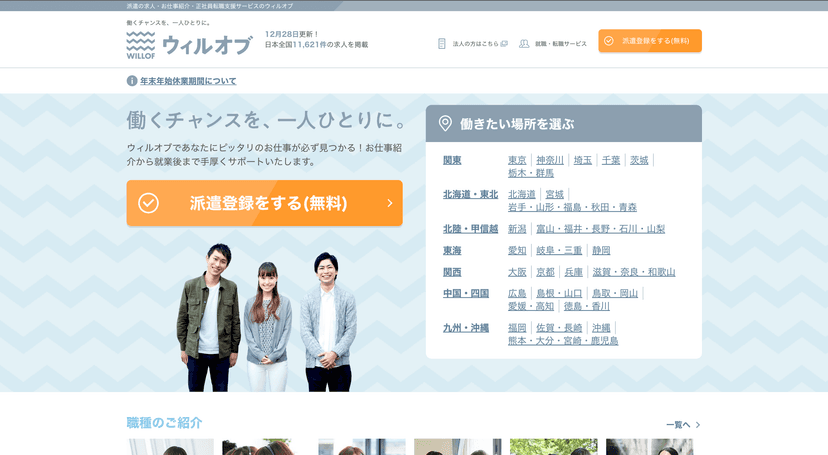Screen dimensions: 828x455
Task: Choose 埼玉 prefecture link
Action: coord(582,160)
